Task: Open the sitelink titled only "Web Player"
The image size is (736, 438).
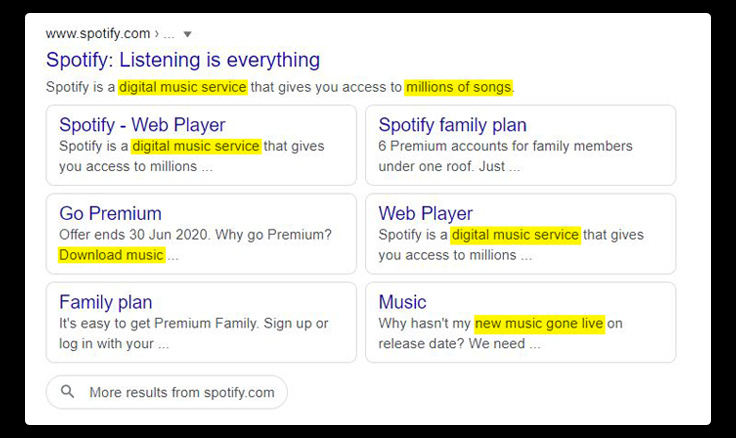Action: [x=425, y=213]
